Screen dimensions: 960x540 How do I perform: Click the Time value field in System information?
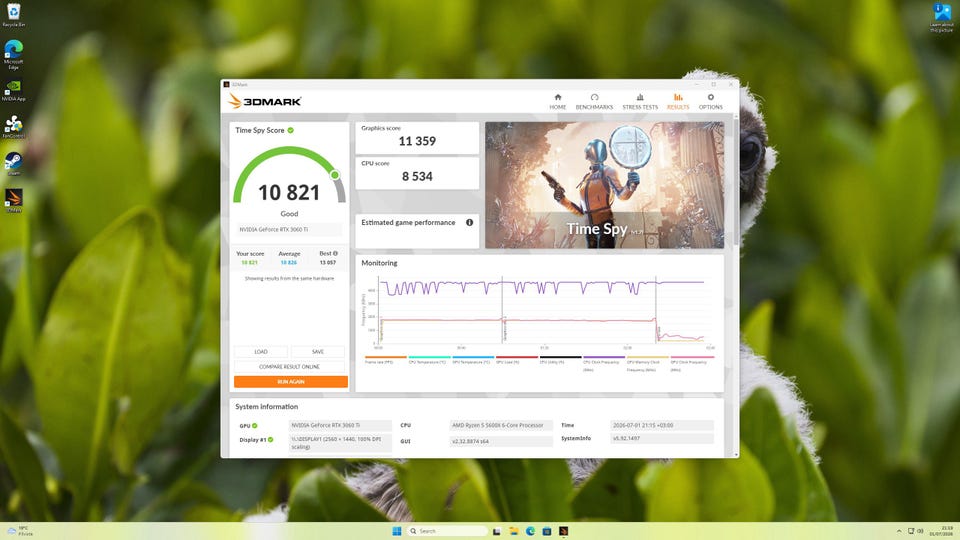(x=662, y=426)
